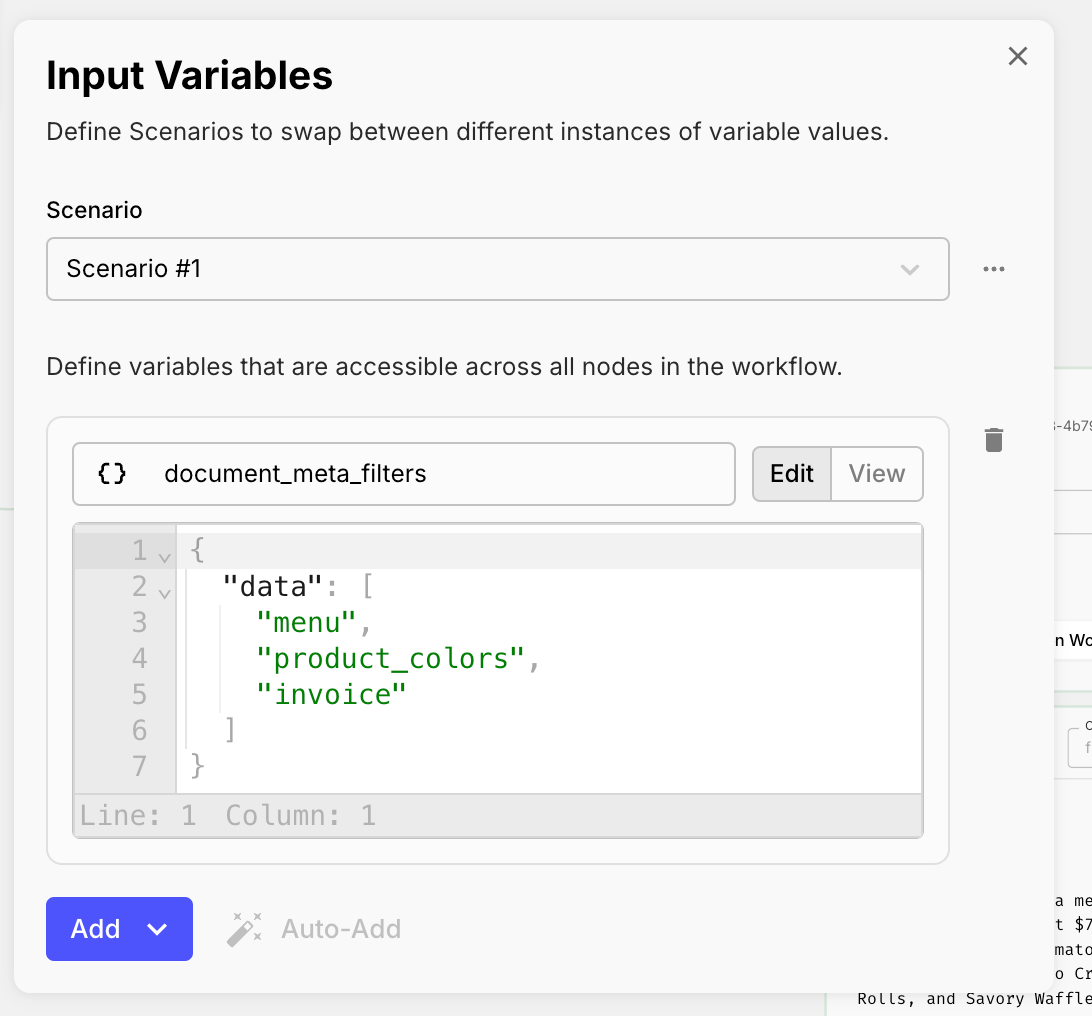Screen dimensions: 1092x1016
Task: Expand the Scenario #1 dropdown
Action: 497,269
